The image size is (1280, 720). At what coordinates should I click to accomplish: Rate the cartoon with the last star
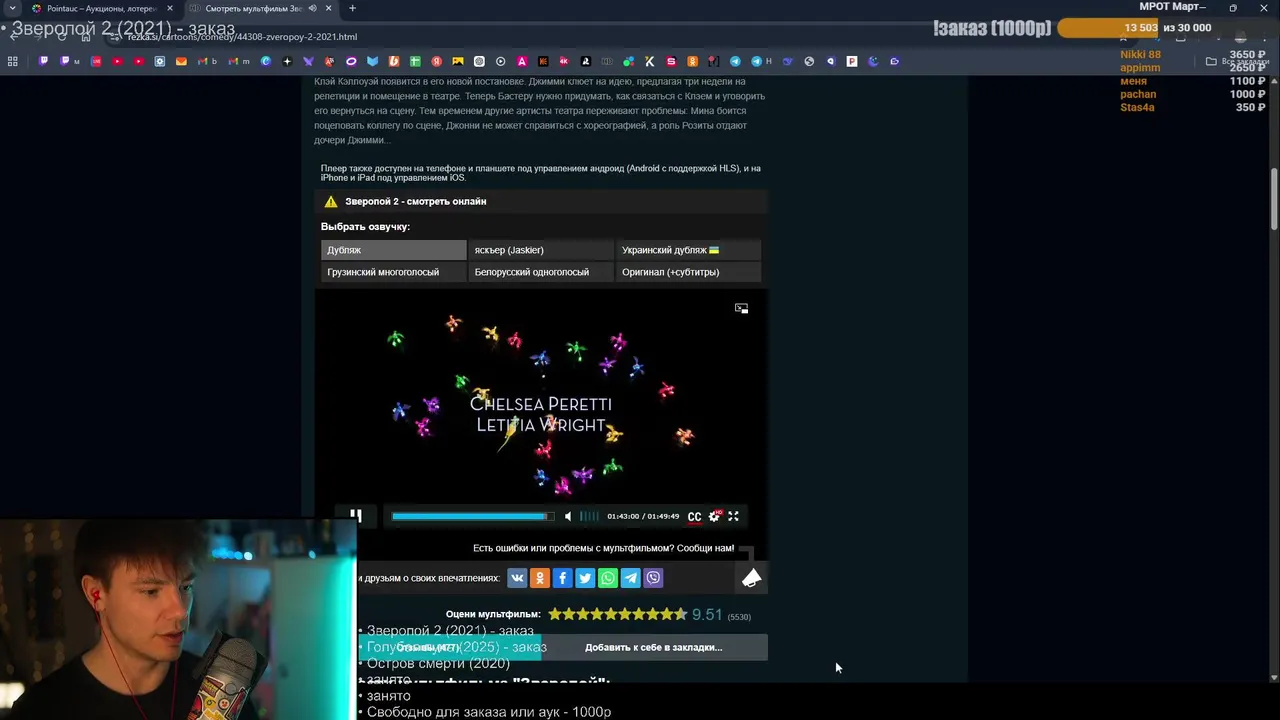pyautogui.click(x=681, y=614)
